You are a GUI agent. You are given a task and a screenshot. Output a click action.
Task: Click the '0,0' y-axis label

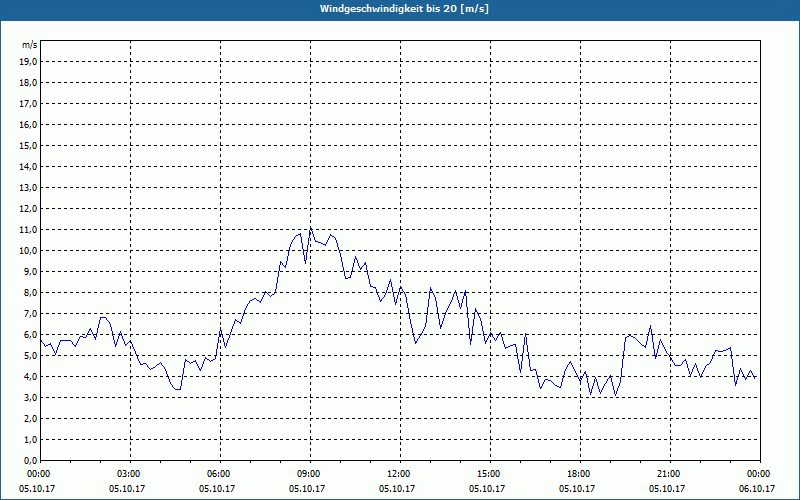pyautogui.click(x=31, y=461)
